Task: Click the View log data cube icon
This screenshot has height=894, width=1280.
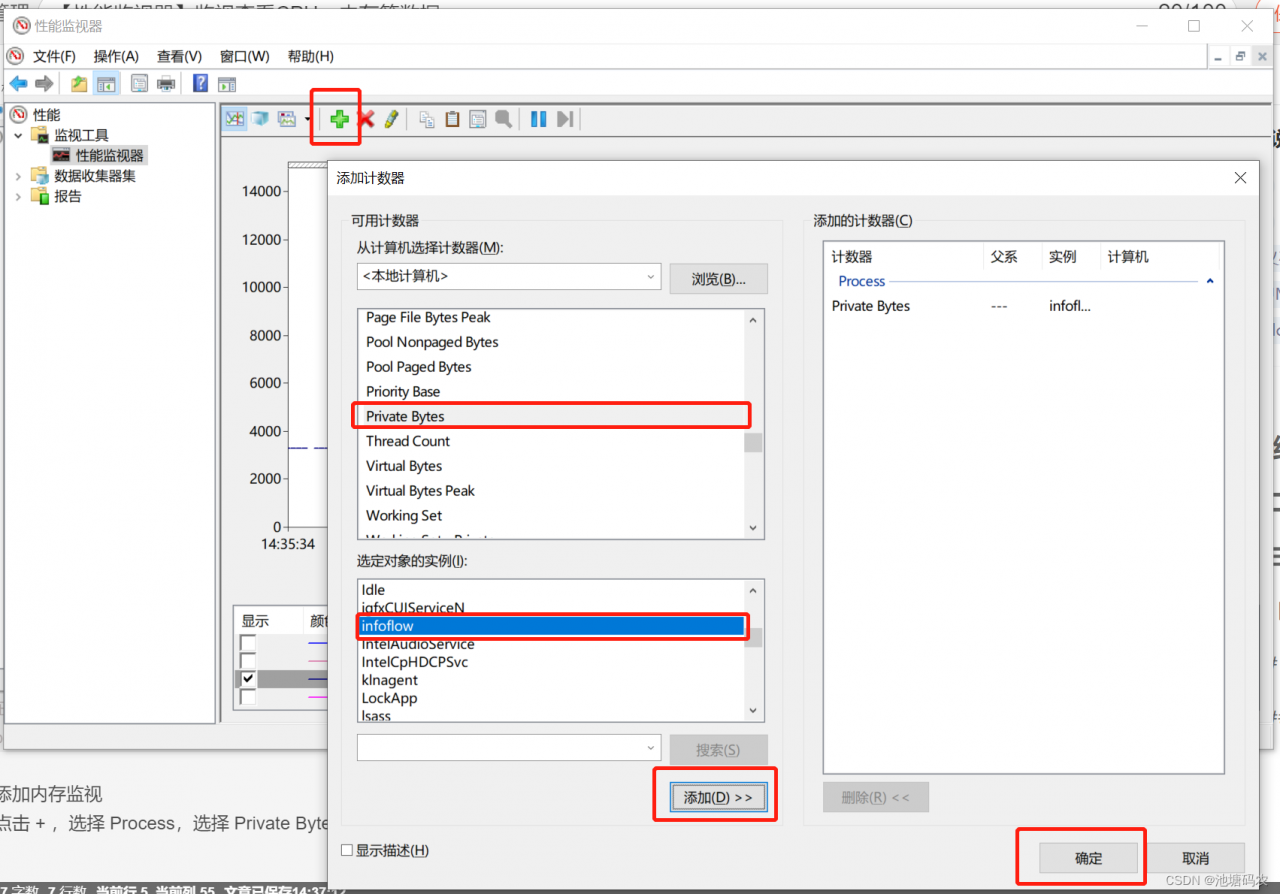Action: pyautogui.click(x=261, y=119)
